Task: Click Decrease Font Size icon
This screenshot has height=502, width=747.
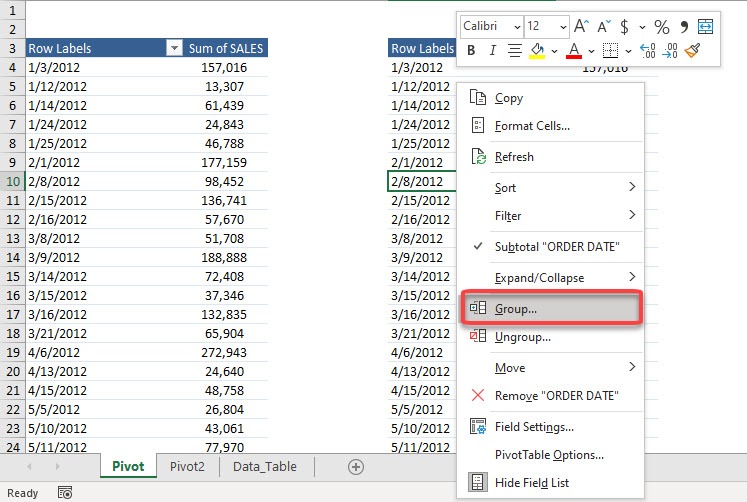Action: pyautogui.click(x=604, y=27)
